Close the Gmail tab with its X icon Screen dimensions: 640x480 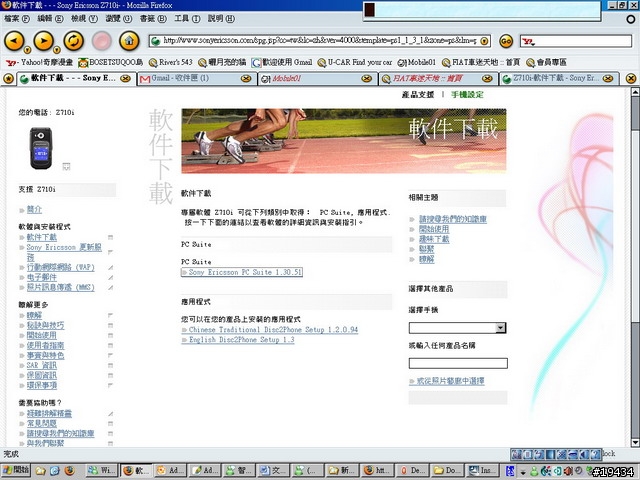(246, 78)
